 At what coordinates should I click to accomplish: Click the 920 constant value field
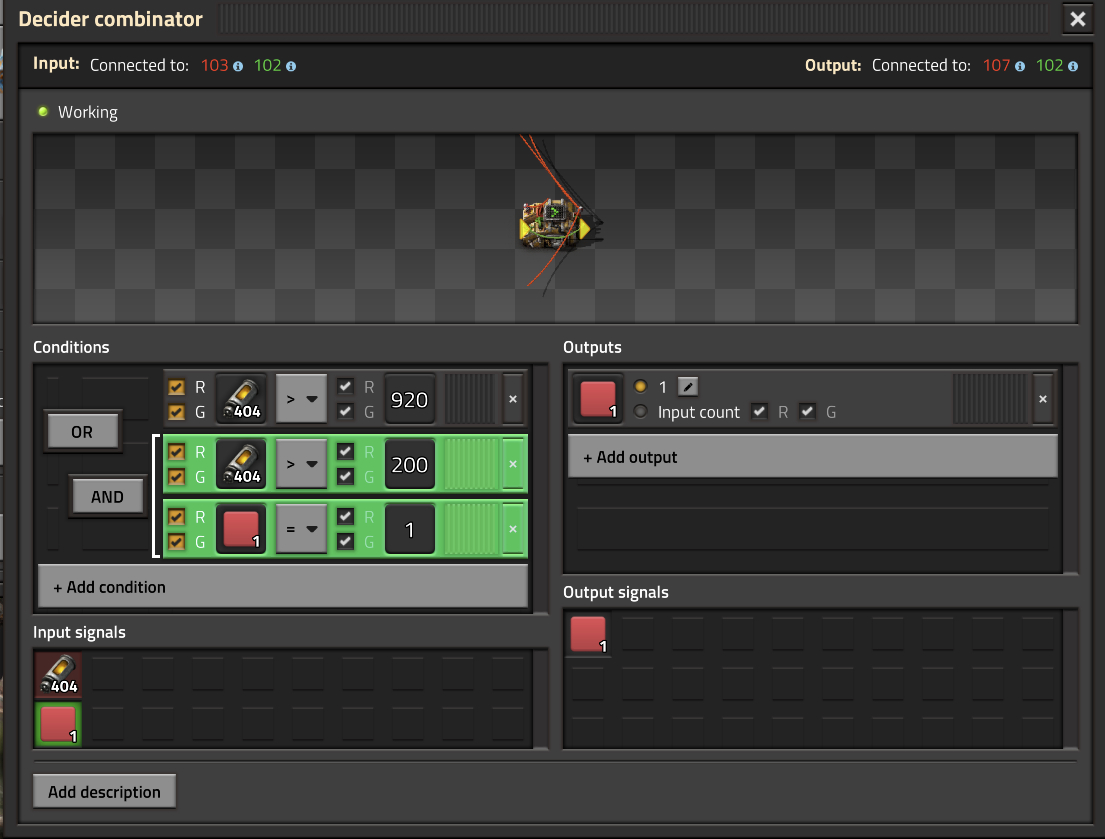click(x=409, y=400)
